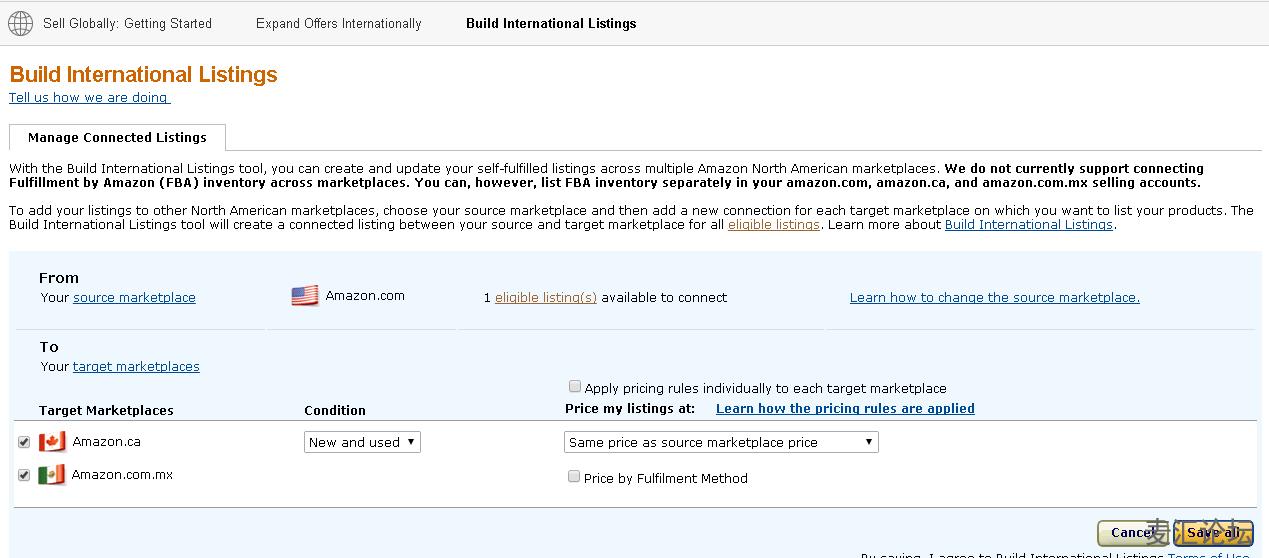Expand the Same price as source marketplace dropdown
Image resolution: width=1269 pixels, height=558 pixels.
[721, 442]
